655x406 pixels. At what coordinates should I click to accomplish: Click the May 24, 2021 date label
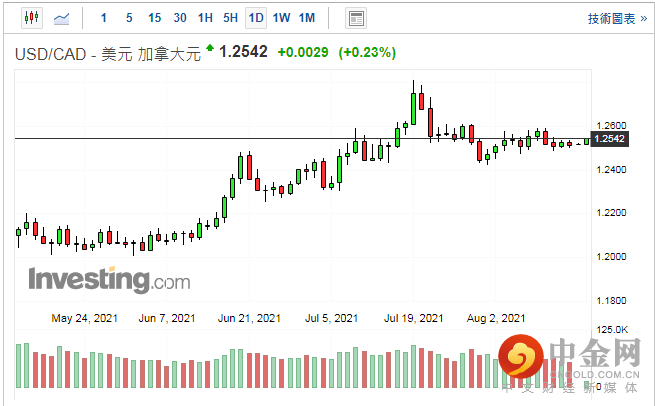click(84, 318)
